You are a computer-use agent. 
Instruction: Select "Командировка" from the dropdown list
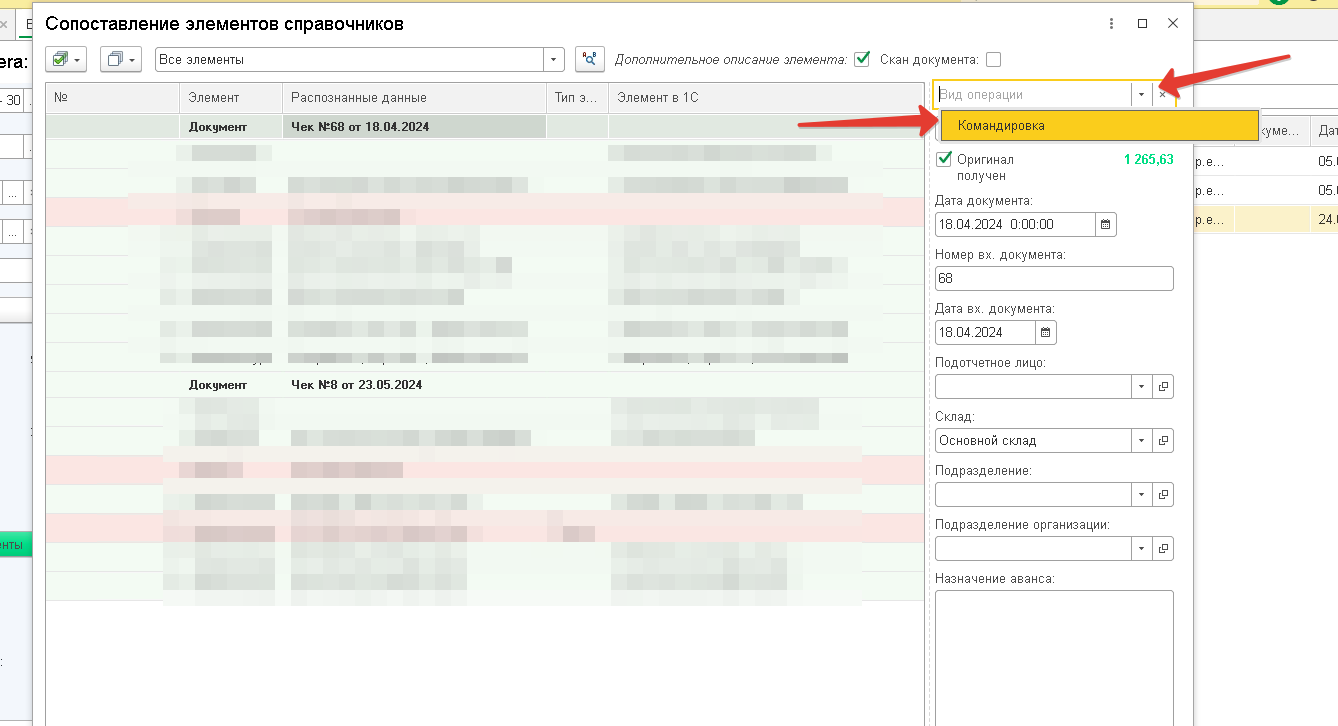1098,126
